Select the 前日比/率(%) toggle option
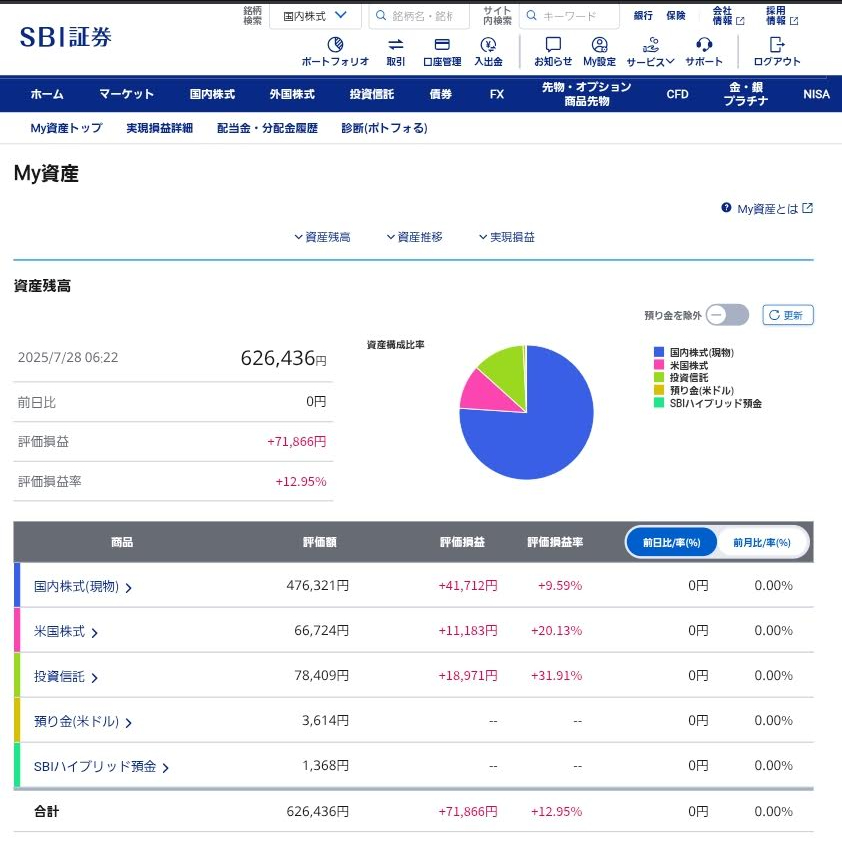 click(x=672, y=542)
